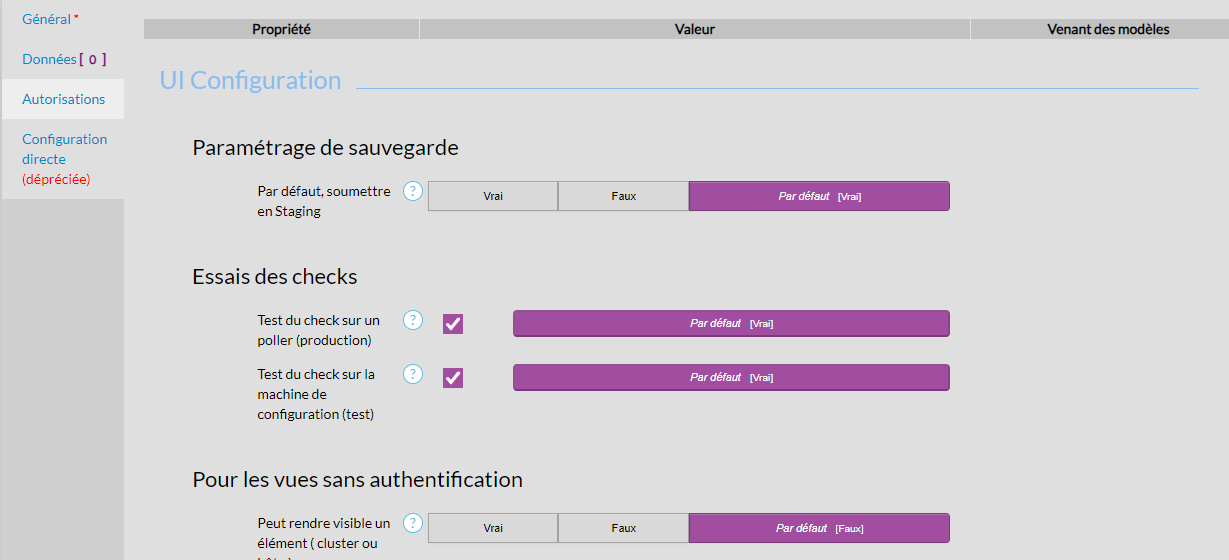Toggle the poller (production) check checkbox
This screenshot has width=1229, height=560.
(x=453, y=324)
